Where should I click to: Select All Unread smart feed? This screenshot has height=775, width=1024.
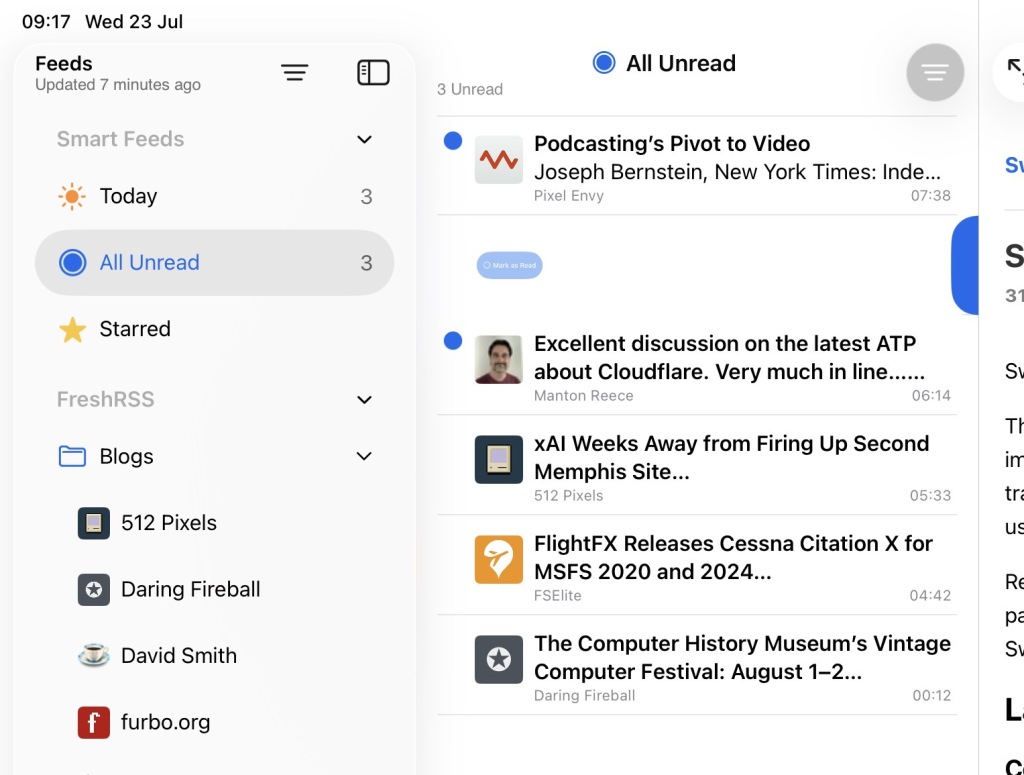214,262
